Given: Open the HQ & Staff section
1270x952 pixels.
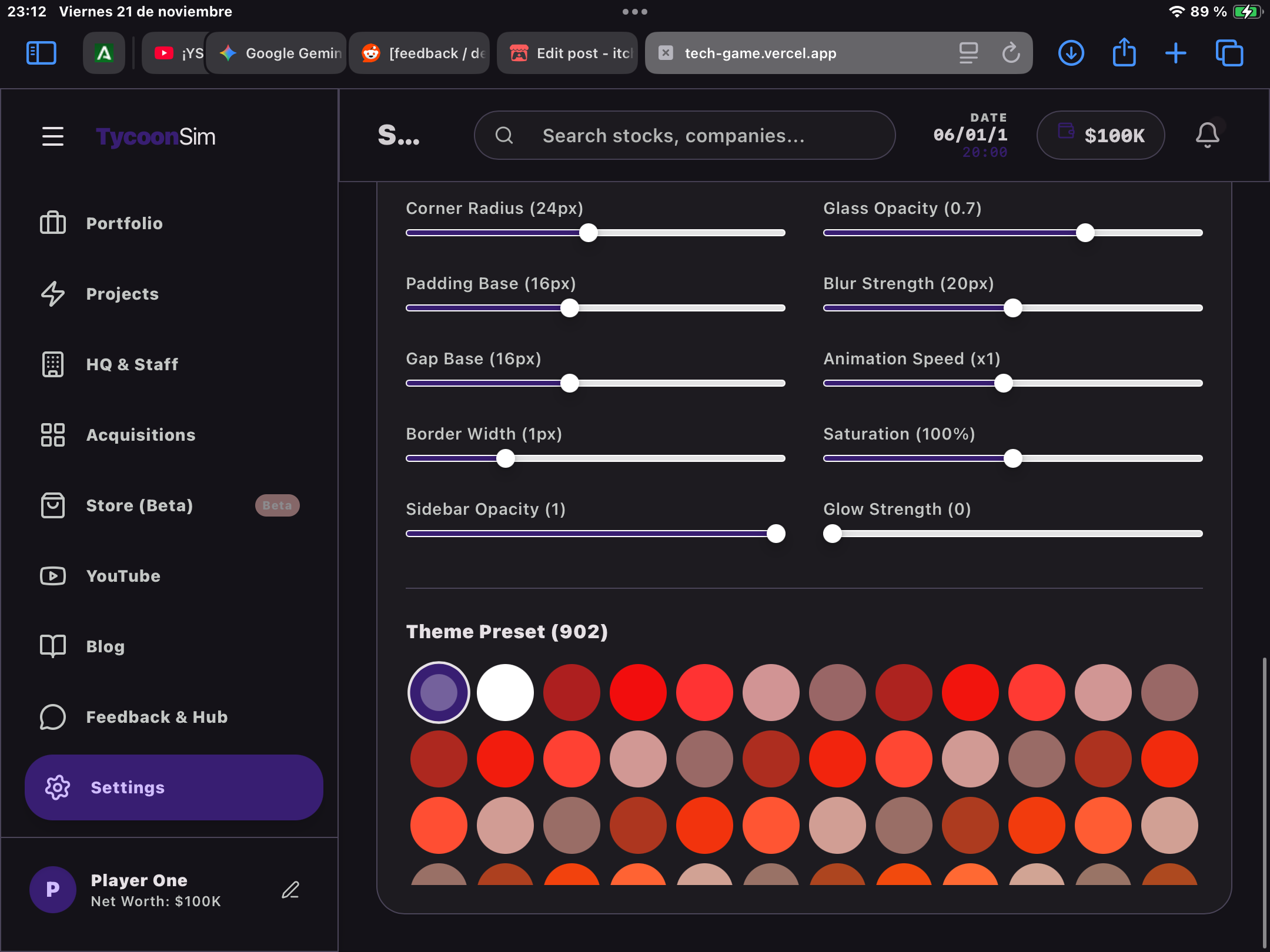Looking at the screenshot, I should [x=132, y=364].
